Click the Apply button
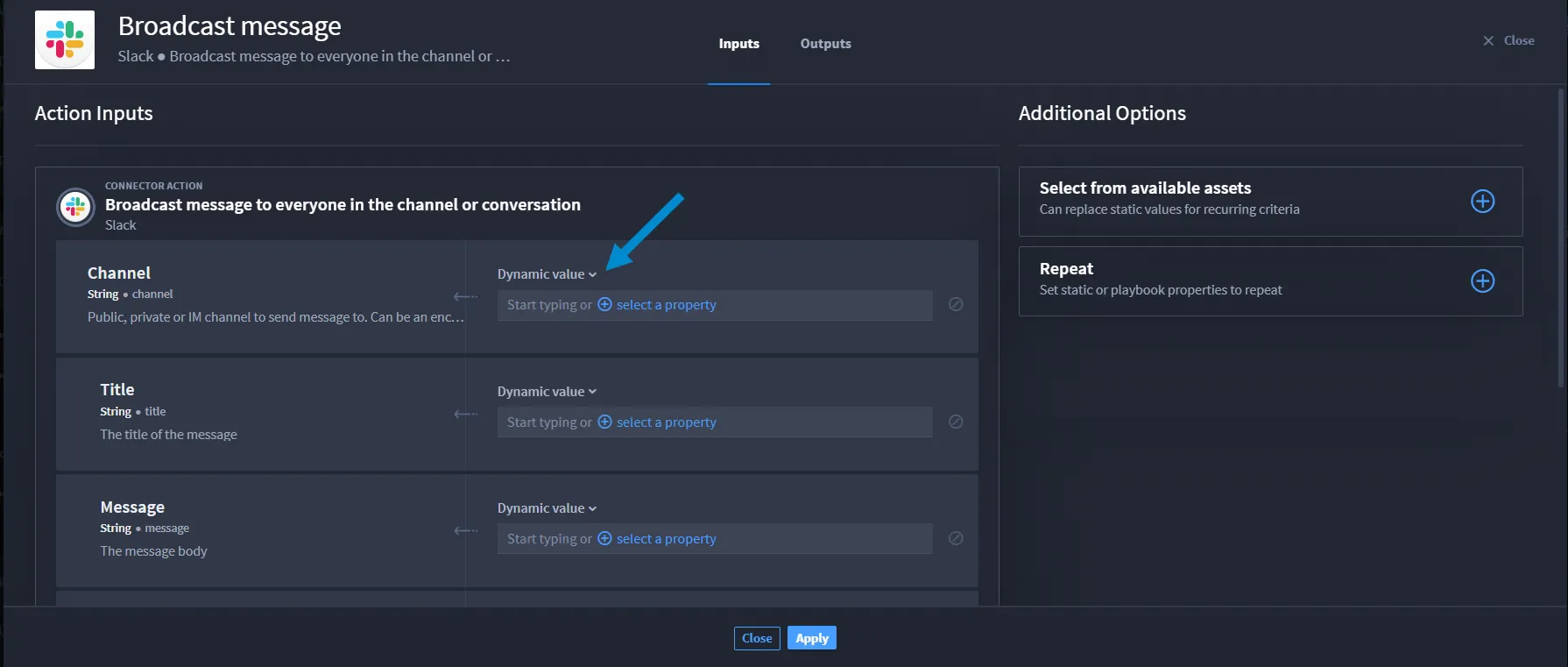 tap(812, 638)
